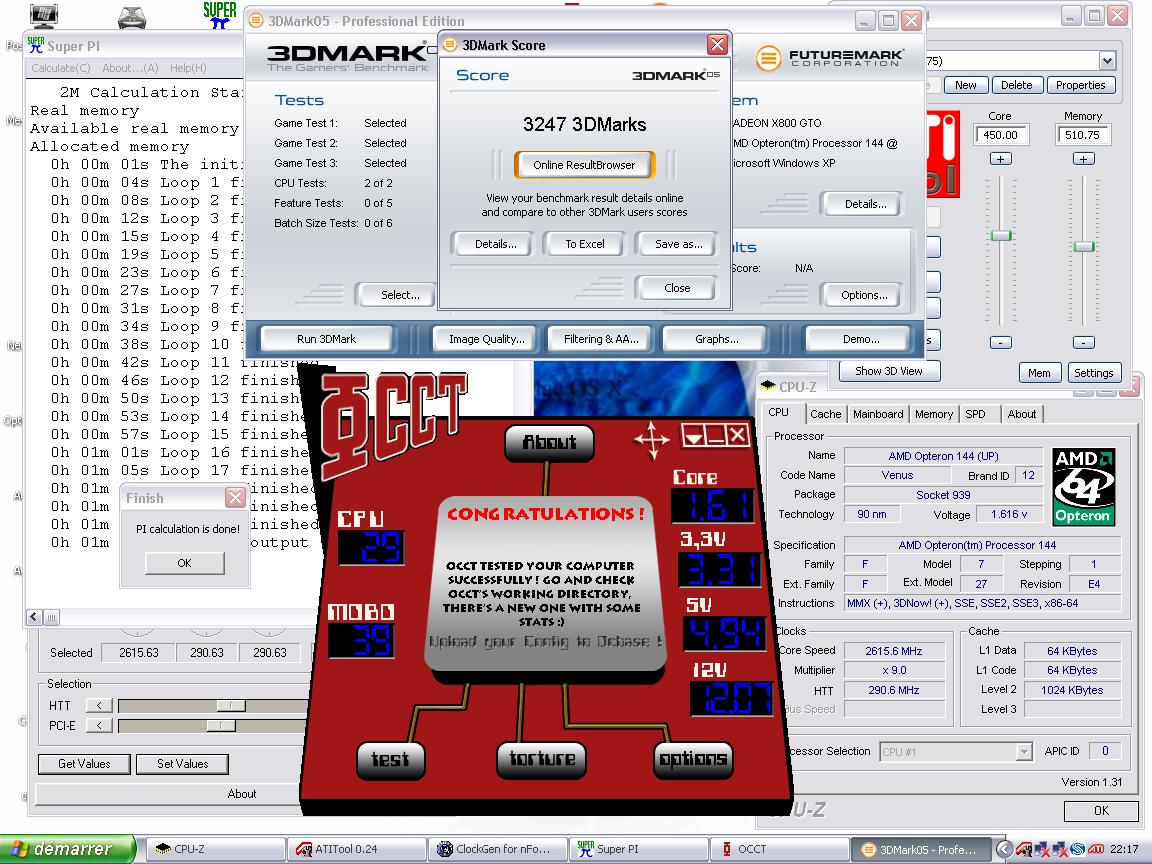Click the AMD Opteron logo in CPU-Z
This screenshot has width=1152, height=864.
tap(1084, 487)
